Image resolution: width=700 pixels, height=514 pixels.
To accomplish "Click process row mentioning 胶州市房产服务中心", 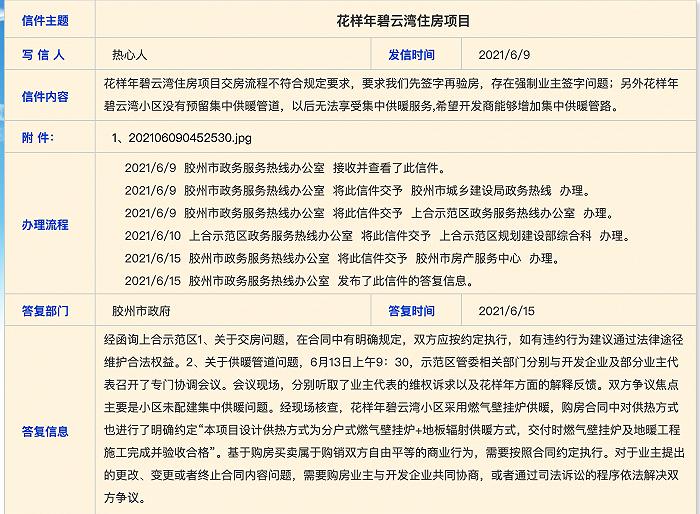I will 342,258.
